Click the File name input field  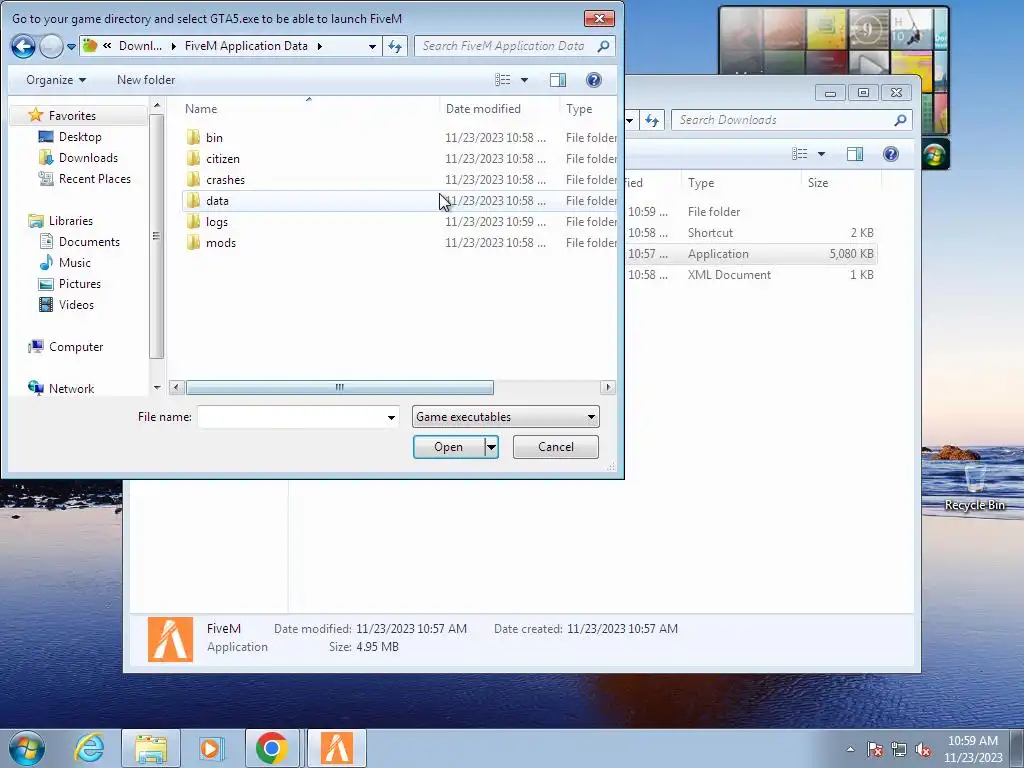click(x=291, y=417)
